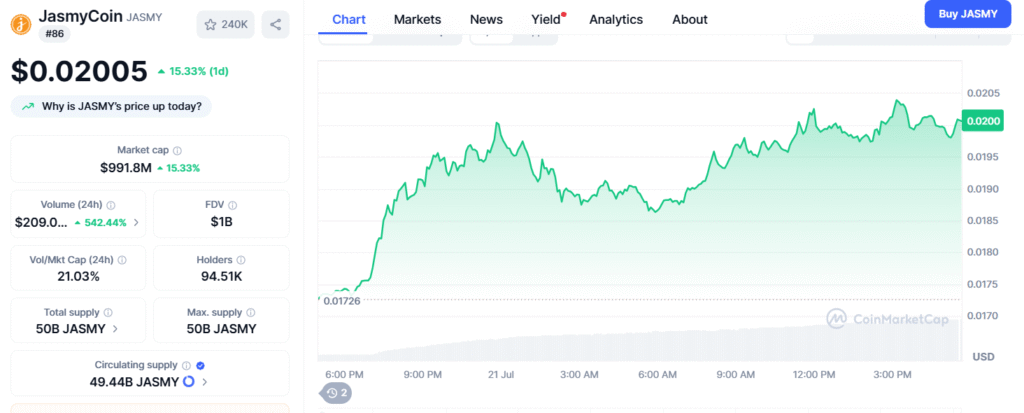Click the JasmyCoin logo icon

(x=21, y=24)
